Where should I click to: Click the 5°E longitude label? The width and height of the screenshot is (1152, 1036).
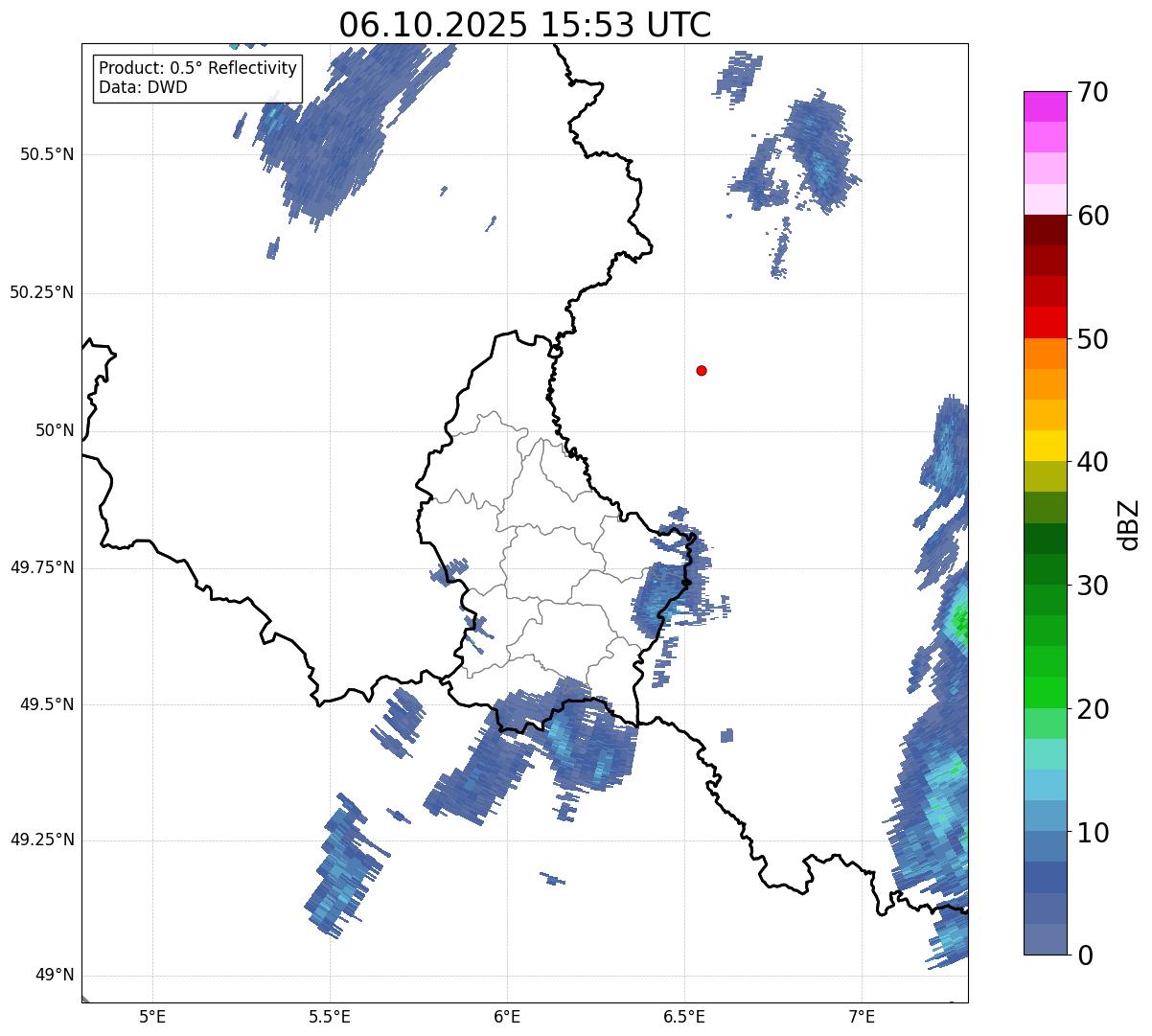click(x=152, y=1016)
